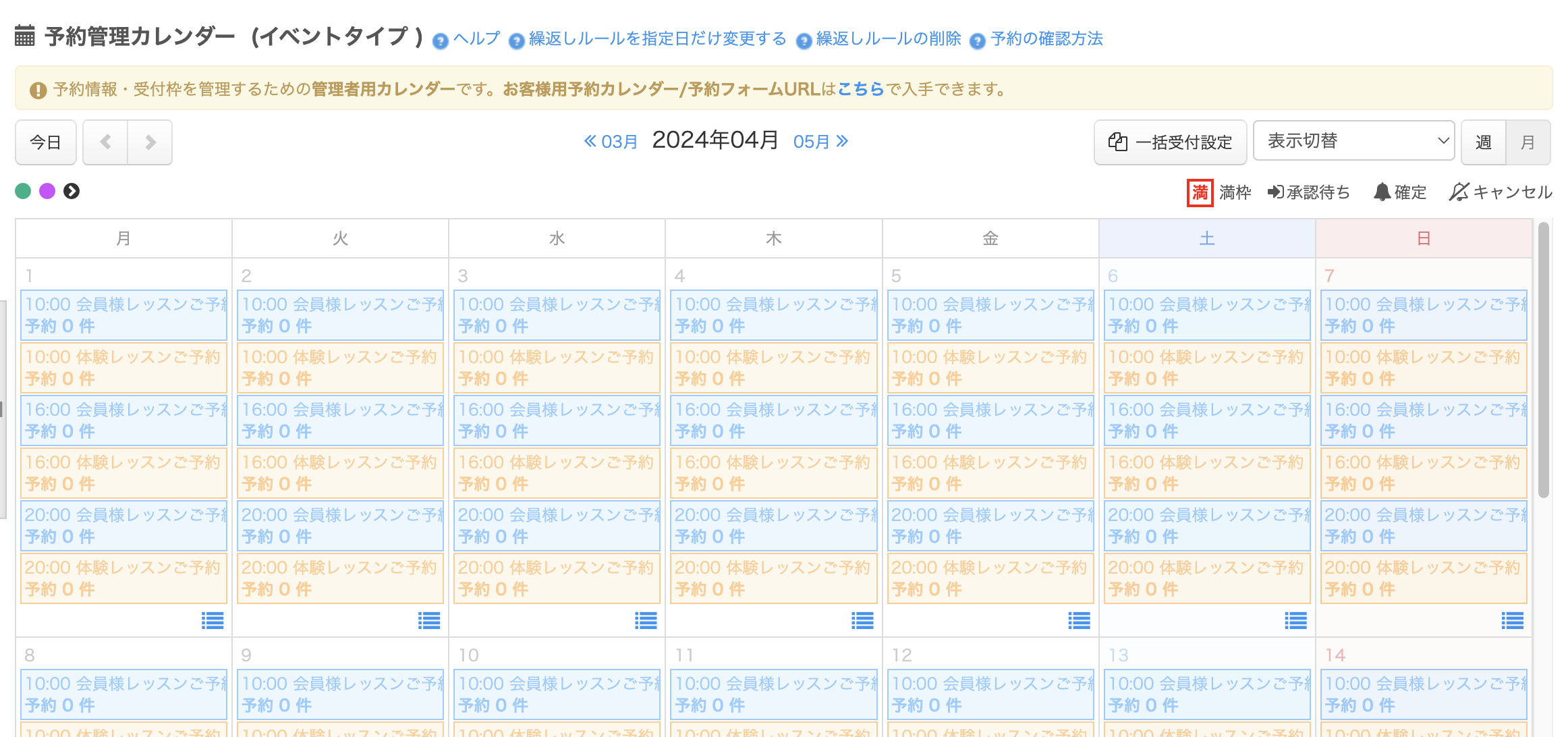Click the help question-mark icon beside ヘルプ

[440, 41]
